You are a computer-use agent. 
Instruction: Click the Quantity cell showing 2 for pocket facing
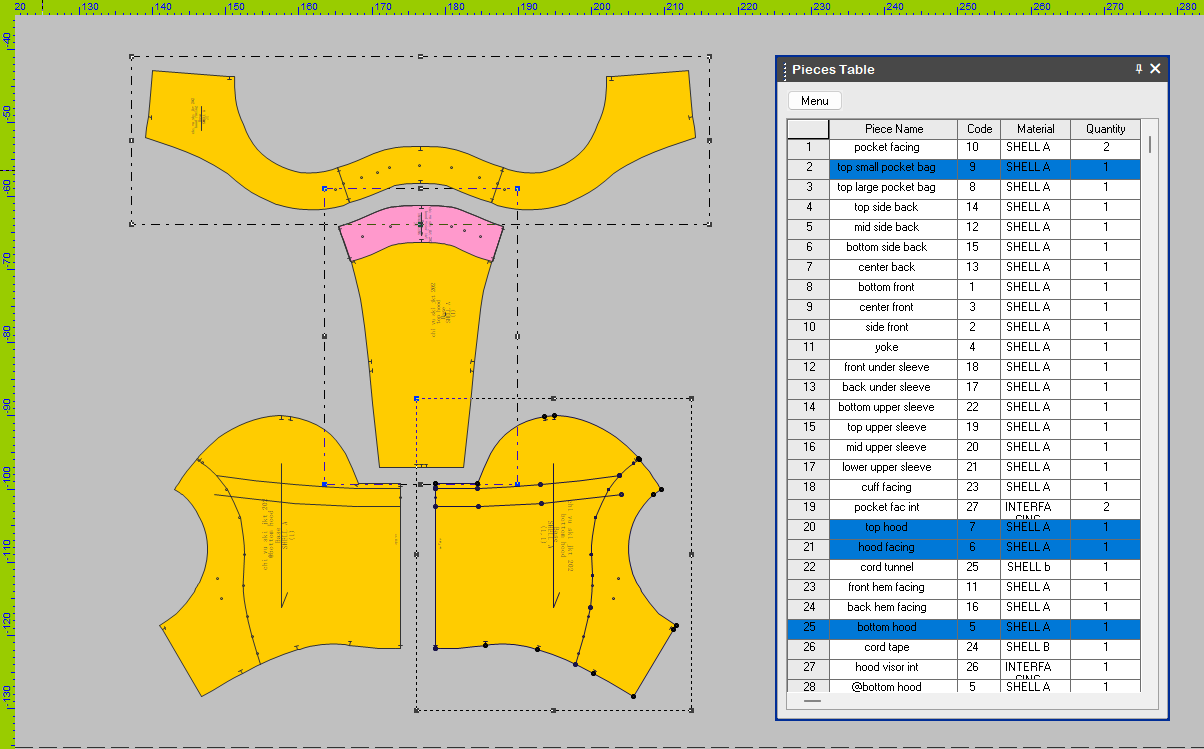click(x=1106, y=147)
